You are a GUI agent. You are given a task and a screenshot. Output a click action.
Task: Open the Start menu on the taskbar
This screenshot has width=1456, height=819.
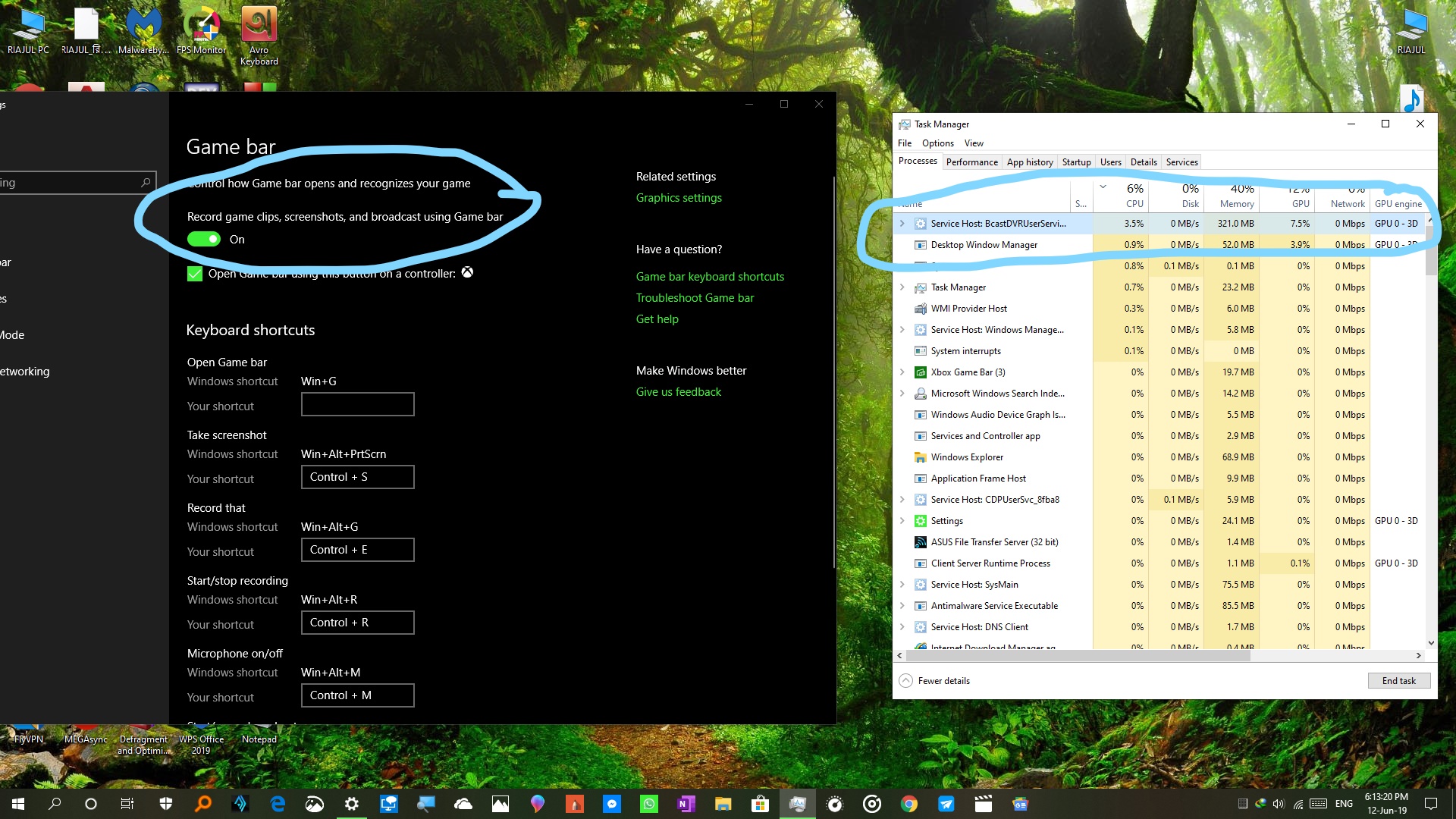coord(18,804)
